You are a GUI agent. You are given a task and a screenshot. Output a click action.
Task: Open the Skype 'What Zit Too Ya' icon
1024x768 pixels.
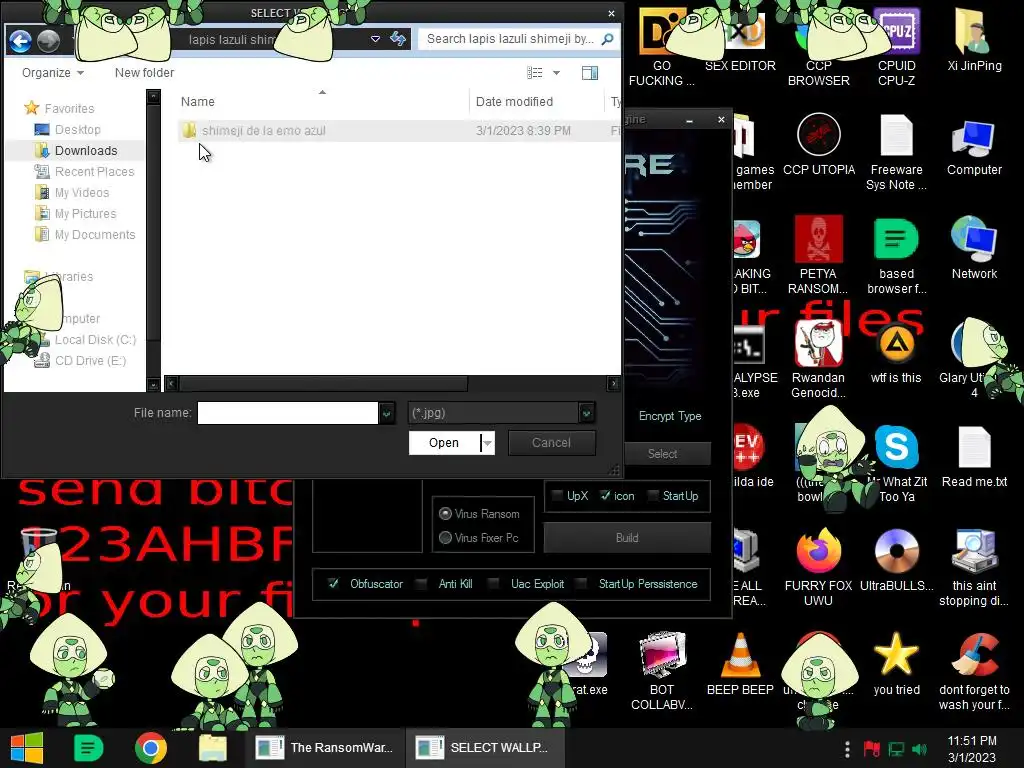[897, 464]
